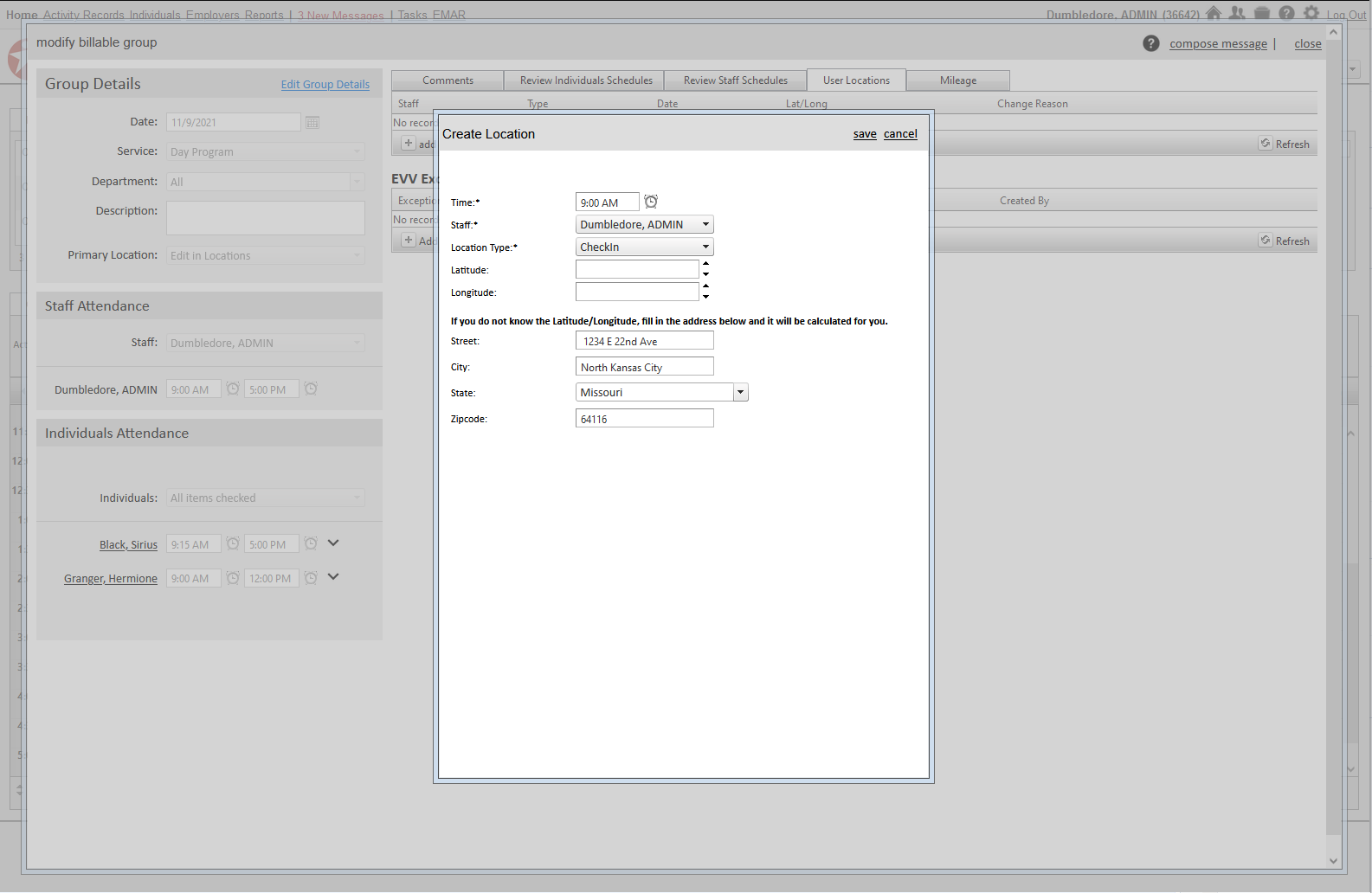Screen dimensions: 1372x893
Task: Click clock icon after Granger 12:00 PM
Action: [311, 577]
